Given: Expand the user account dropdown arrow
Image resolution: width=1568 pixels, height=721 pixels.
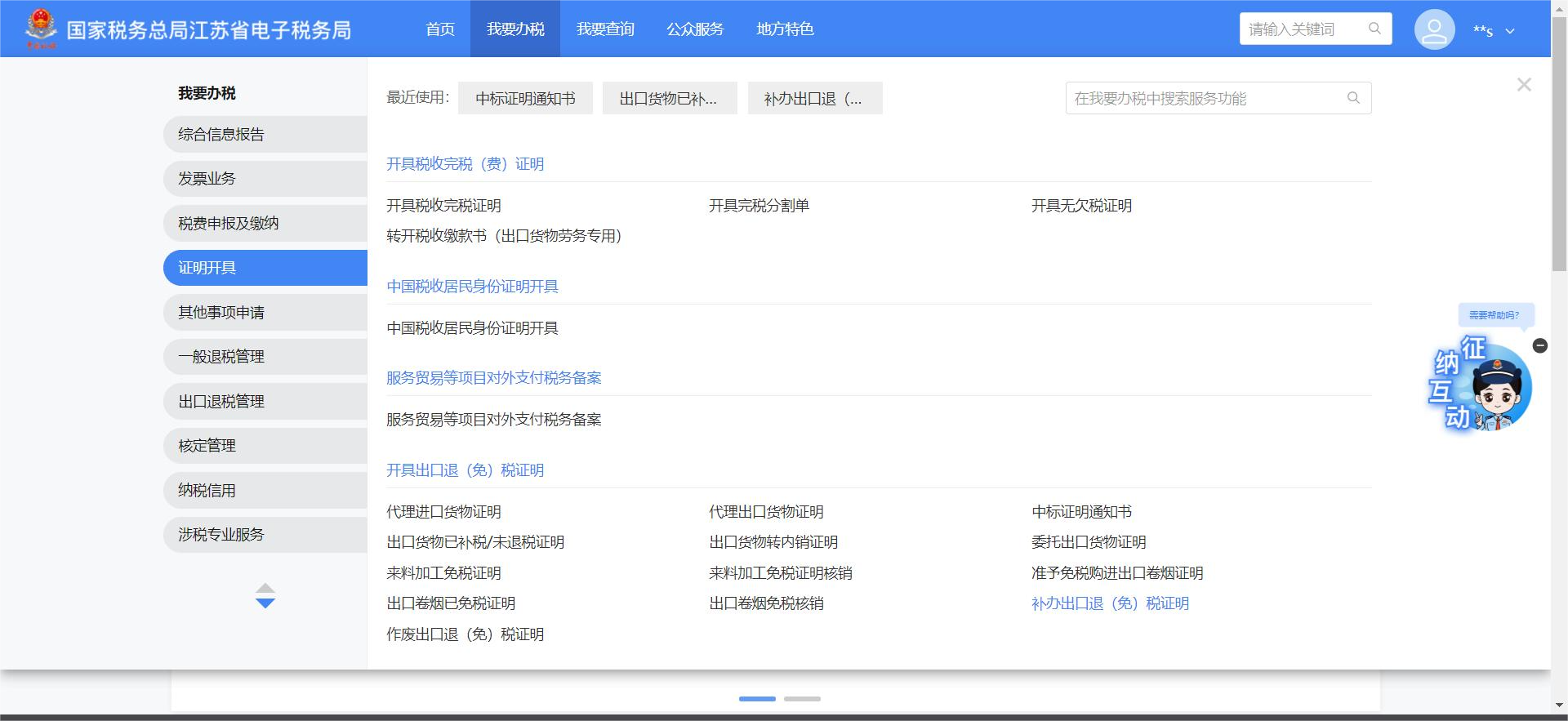Looking at the screenshot, I should 1510,31.
